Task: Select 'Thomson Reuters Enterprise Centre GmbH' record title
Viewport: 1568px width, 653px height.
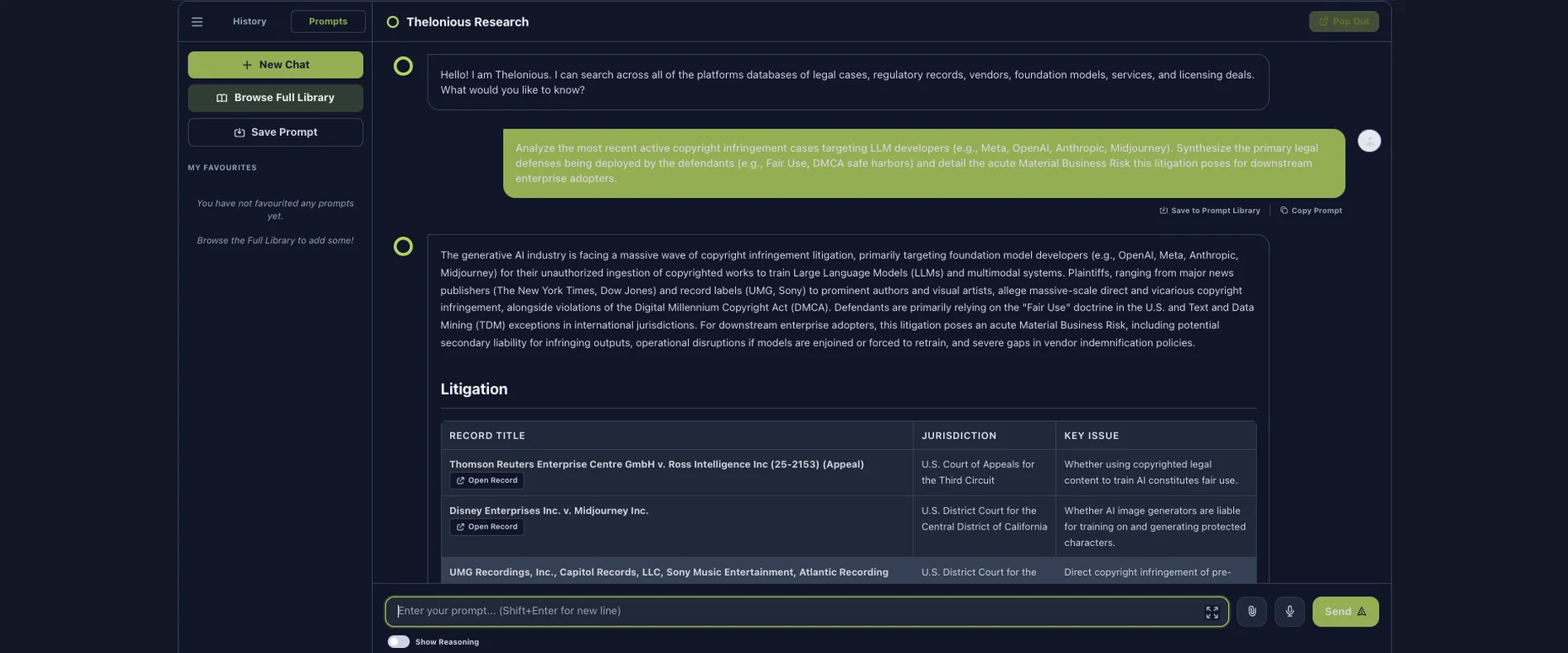Action: click(656, 464)
